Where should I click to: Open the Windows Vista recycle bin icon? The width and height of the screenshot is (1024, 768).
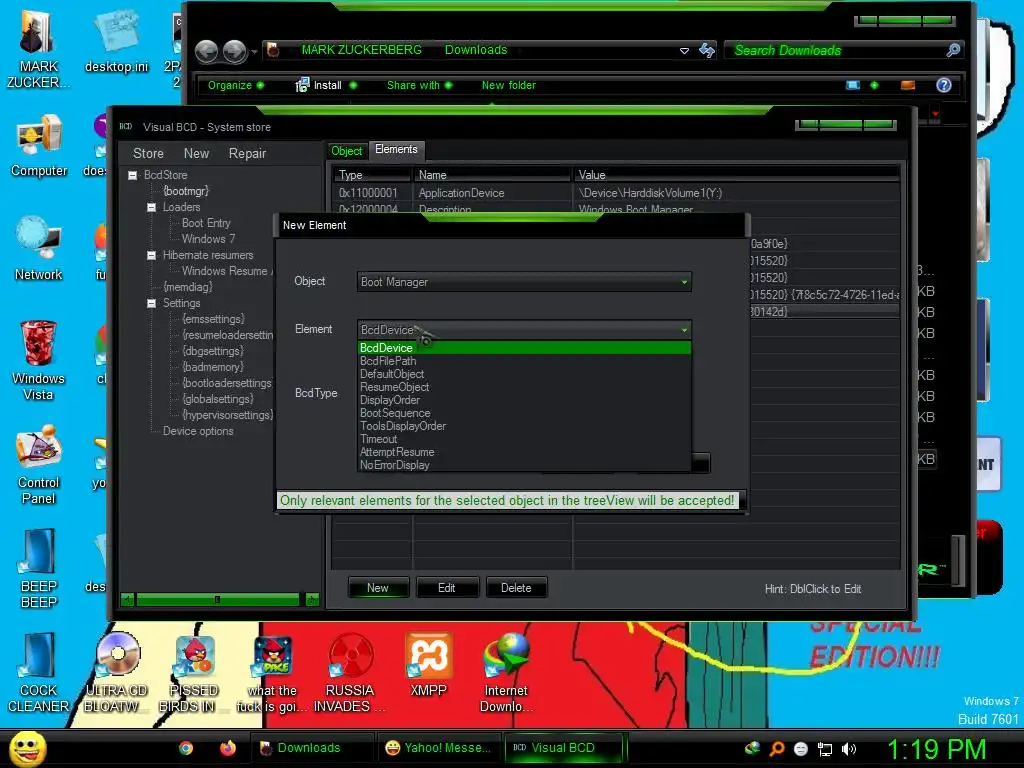pyautogui.click(x=38, y=361)
